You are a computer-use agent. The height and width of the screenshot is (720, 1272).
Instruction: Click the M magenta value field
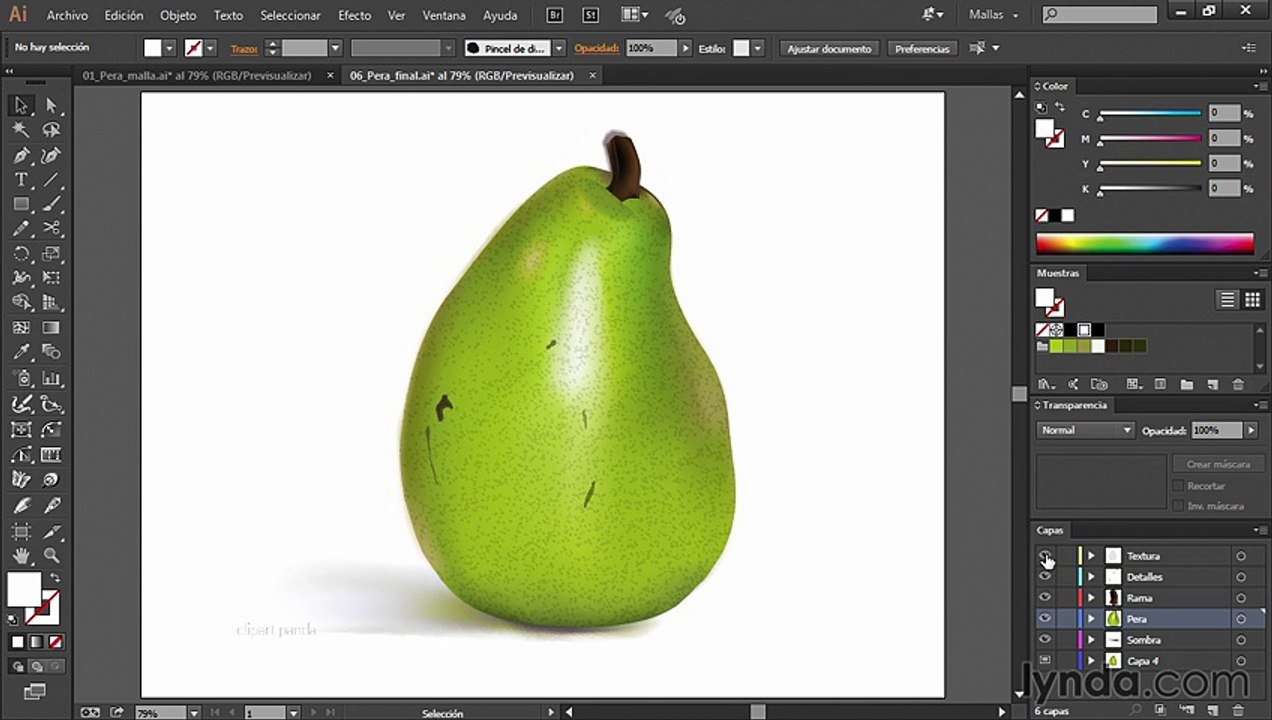coord(1224,138)
